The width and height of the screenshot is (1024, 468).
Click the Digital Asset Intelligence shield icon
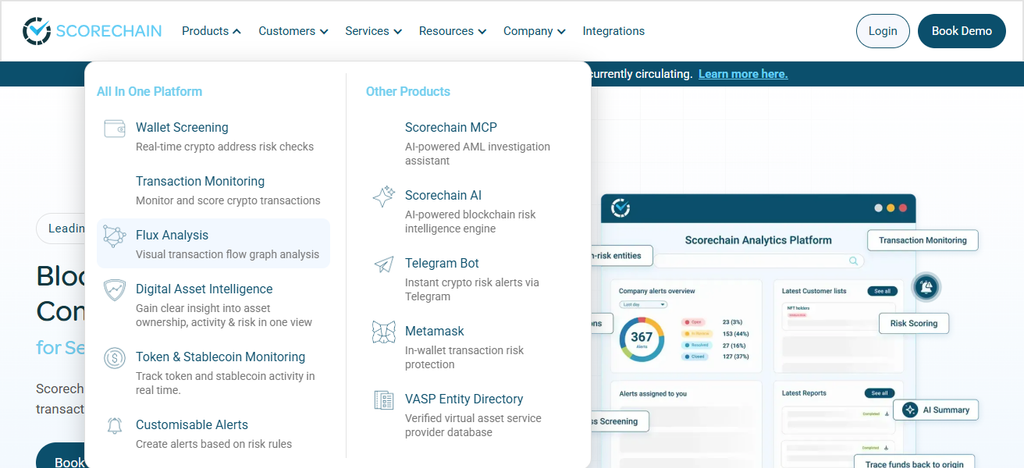(x=115, y=290)
